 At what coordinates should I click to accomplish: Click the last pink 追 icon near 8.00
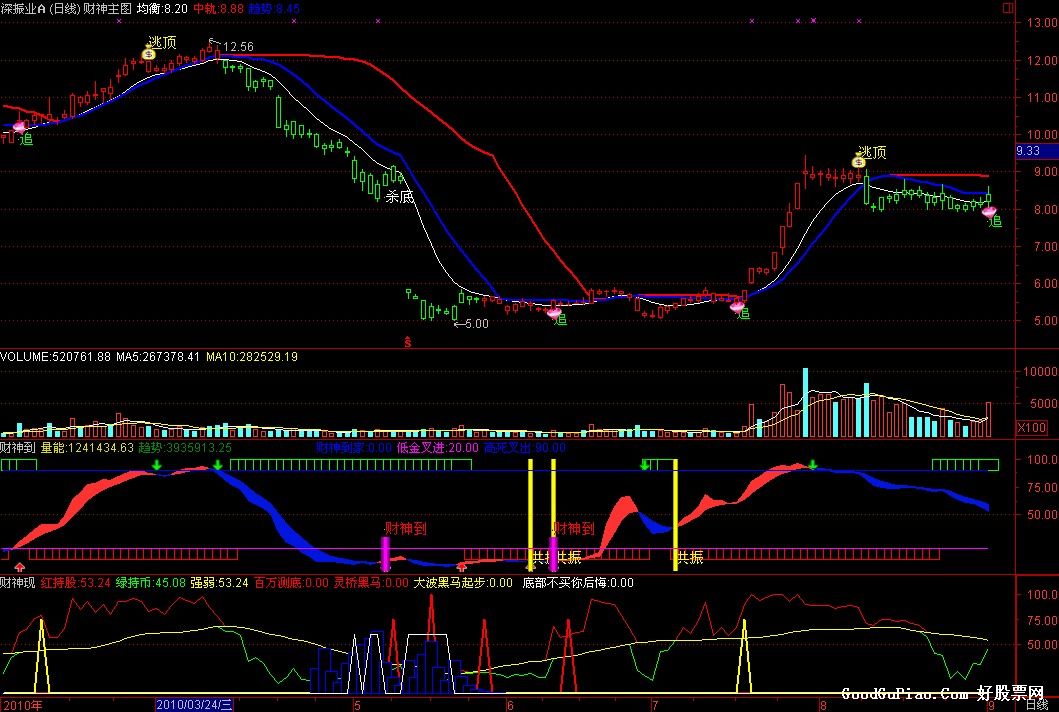tap(989, 212)
